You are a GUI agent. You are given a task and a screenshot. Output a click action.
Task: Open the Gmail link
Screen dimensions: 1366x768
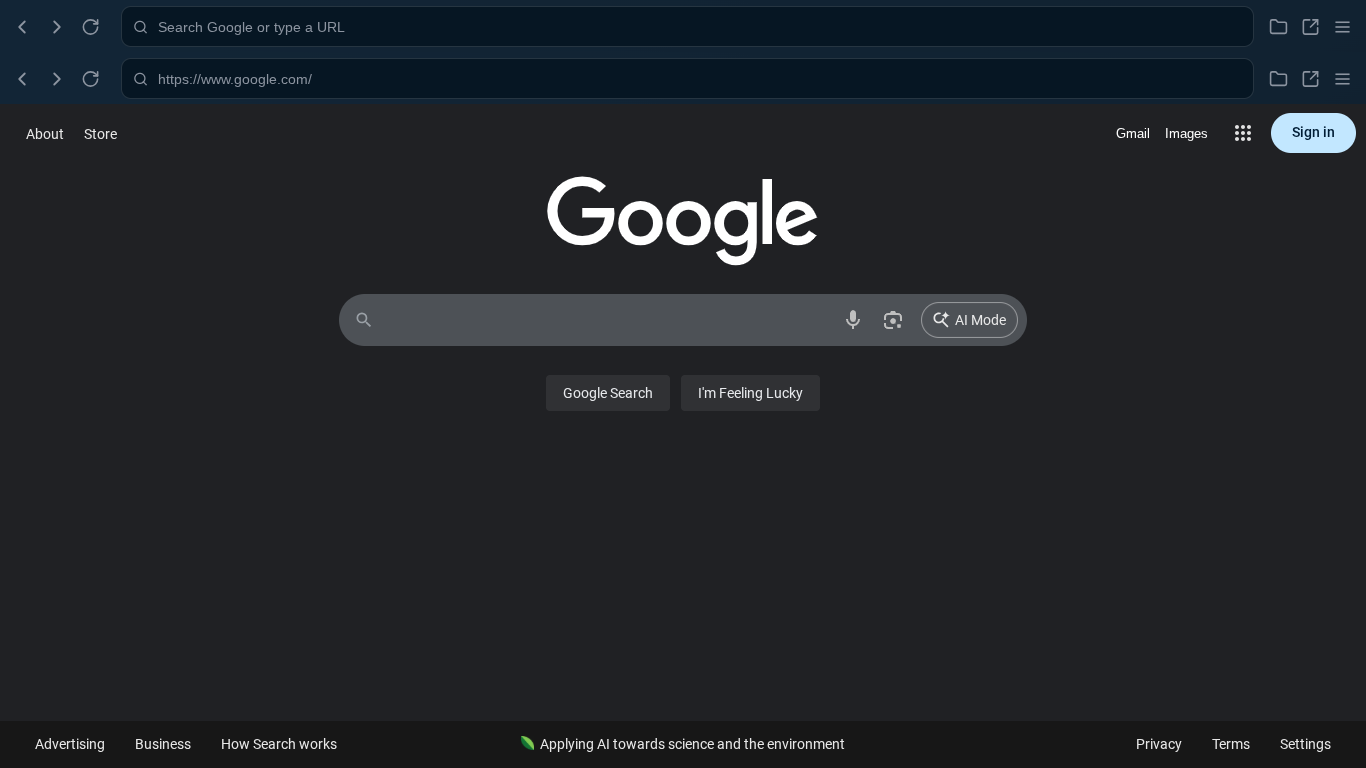coord(1132,133)
